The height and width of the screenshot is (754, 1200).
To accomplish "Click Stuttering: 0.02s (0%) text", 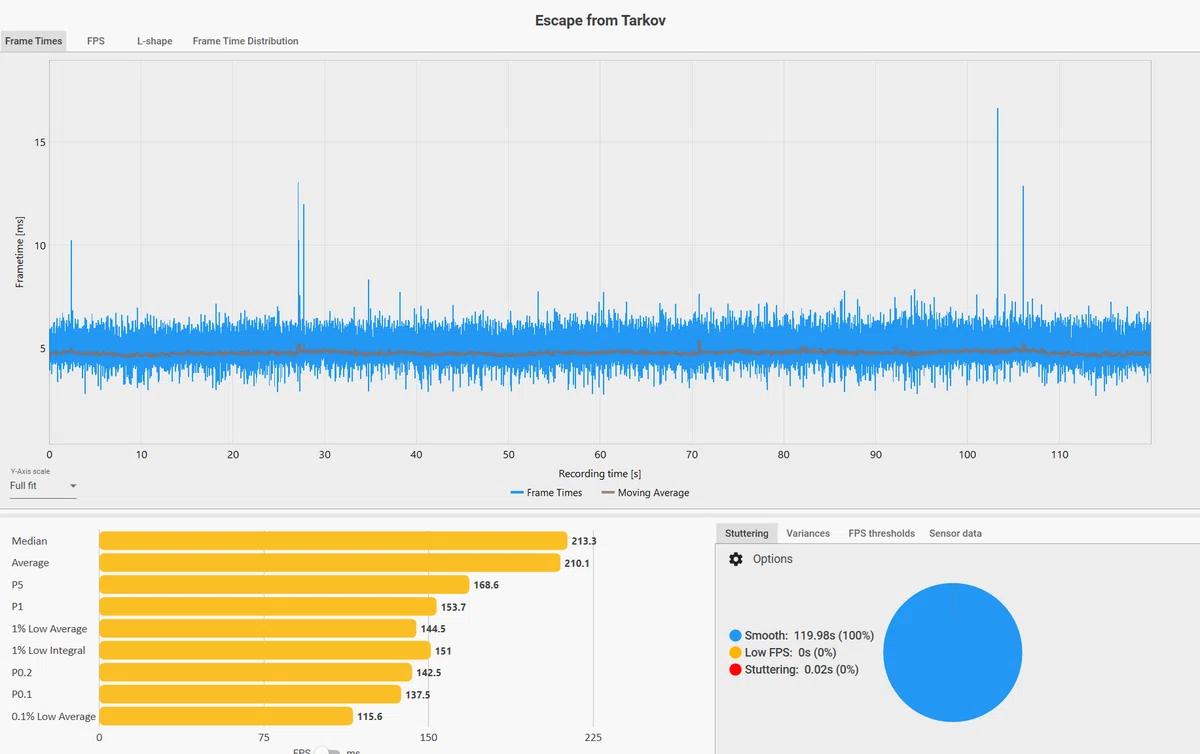I will (x=801, y=669).
